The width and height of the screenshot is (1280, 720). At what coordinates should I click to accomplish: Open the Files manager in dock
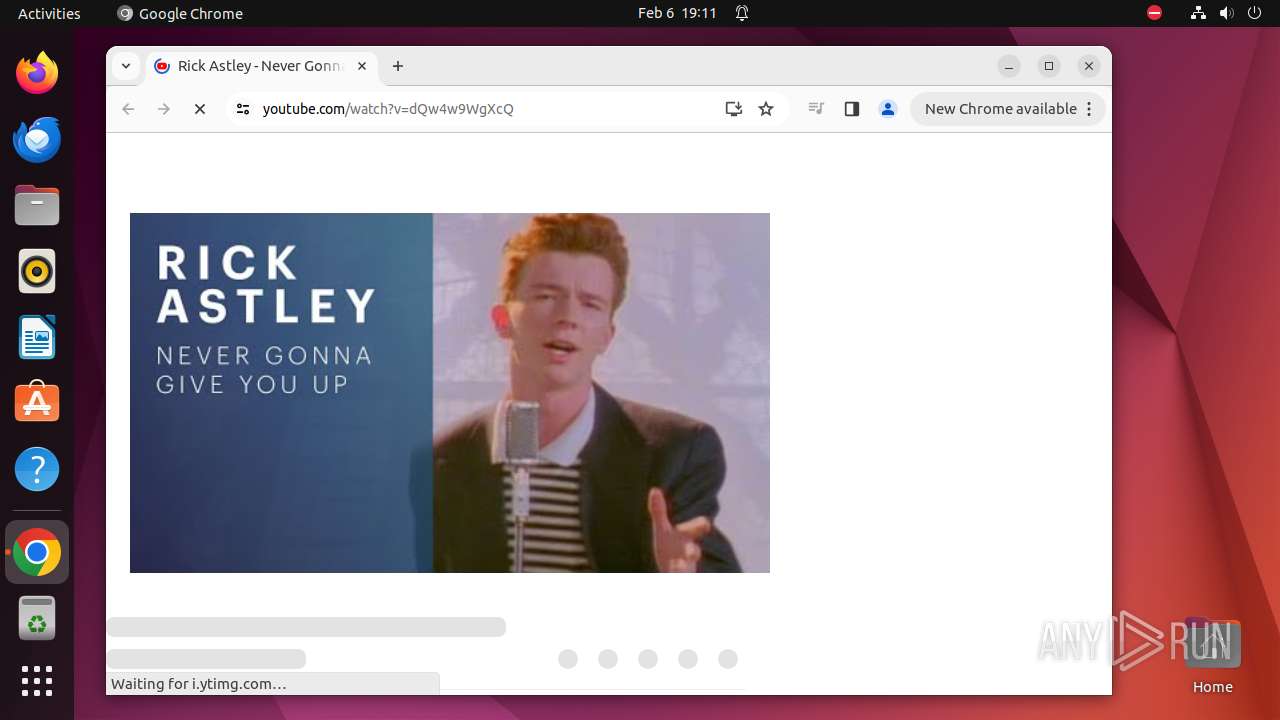[37, 205]
